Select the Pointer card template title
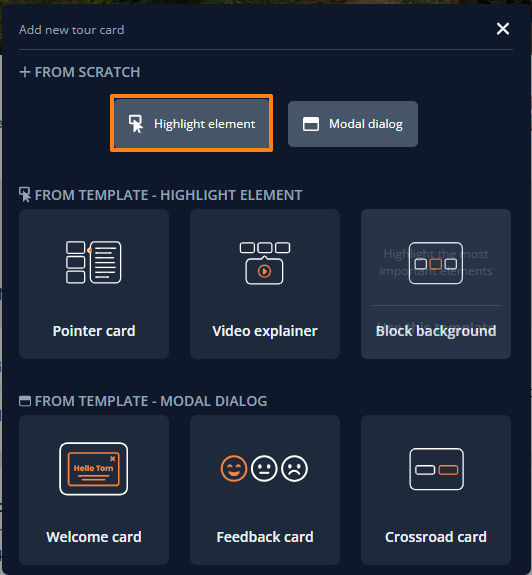The width and height of the screenshot is (532, 575). tap(94, 331)
